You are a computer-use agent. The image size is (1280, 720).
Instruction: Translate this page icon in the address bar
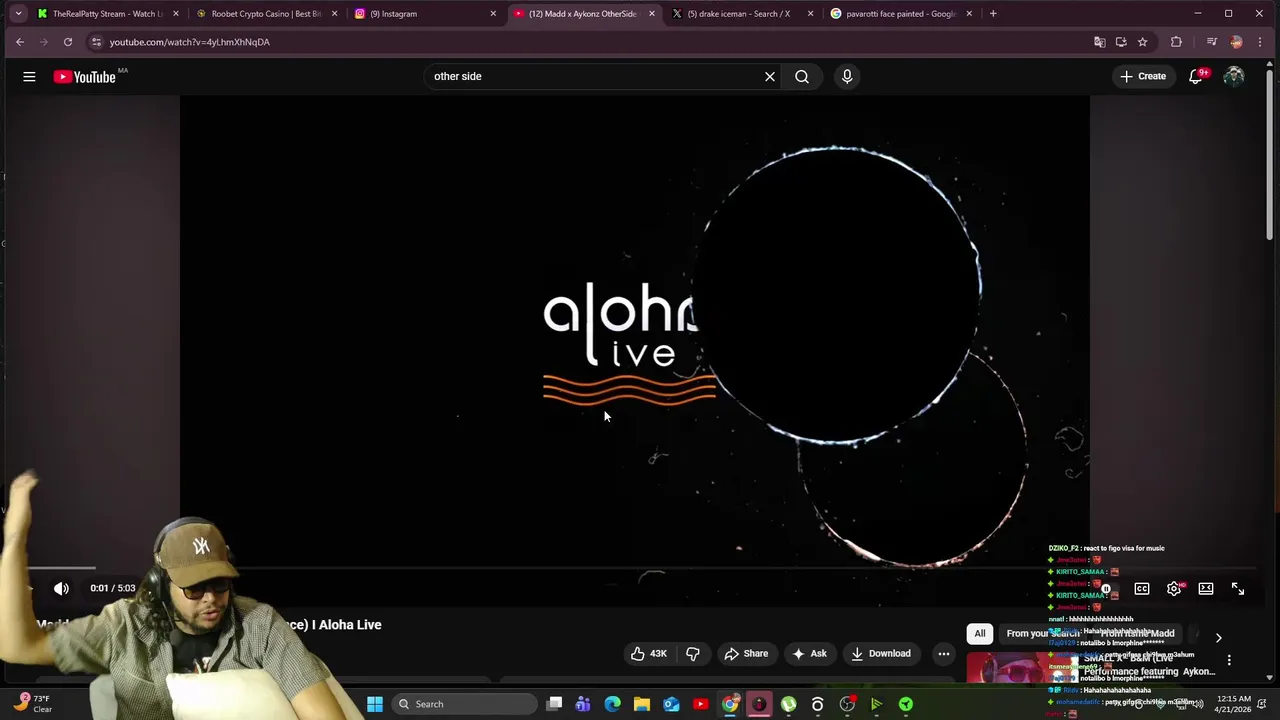[1100, 42]
